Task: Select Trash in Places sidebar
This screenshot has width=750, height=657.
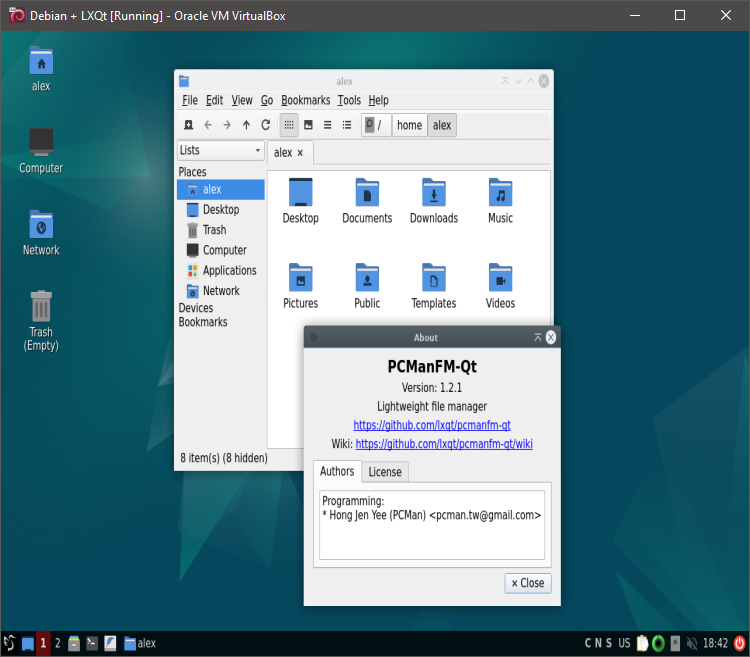Action: (221, 230)
